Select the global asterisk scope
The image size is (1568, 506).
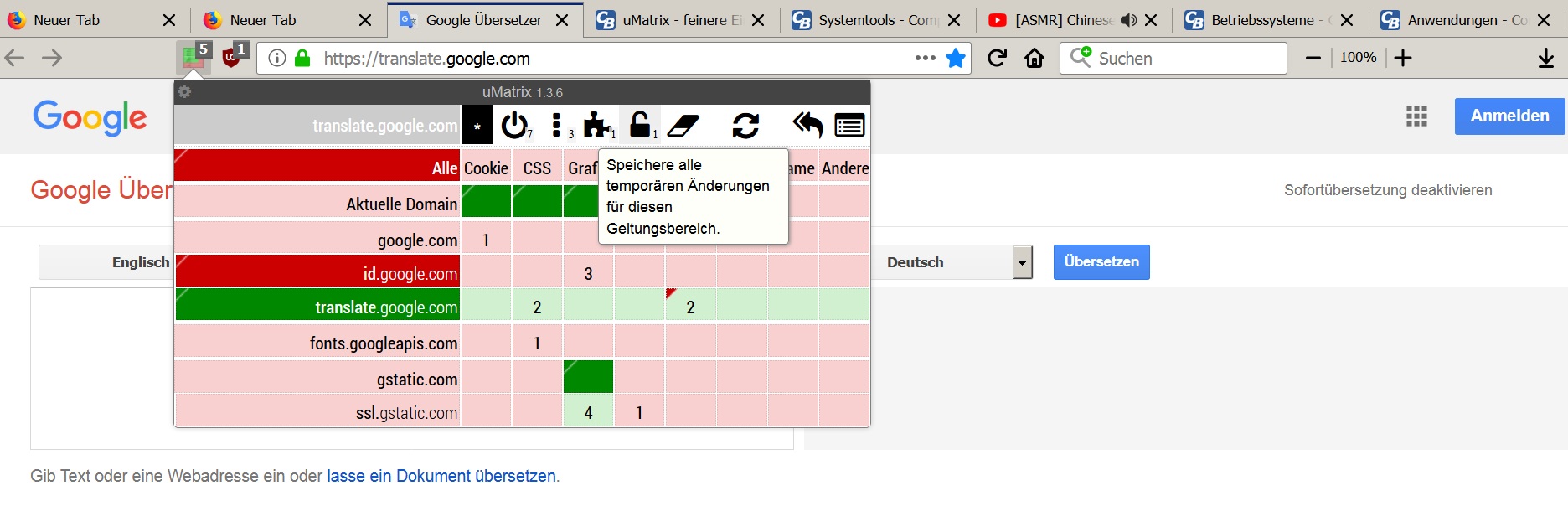tap(477, 126)
